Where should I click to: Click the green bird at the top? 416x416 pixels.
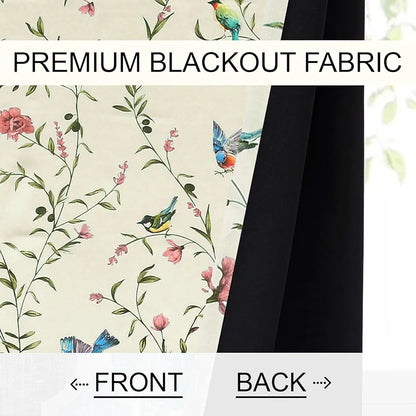coord(226,18)
